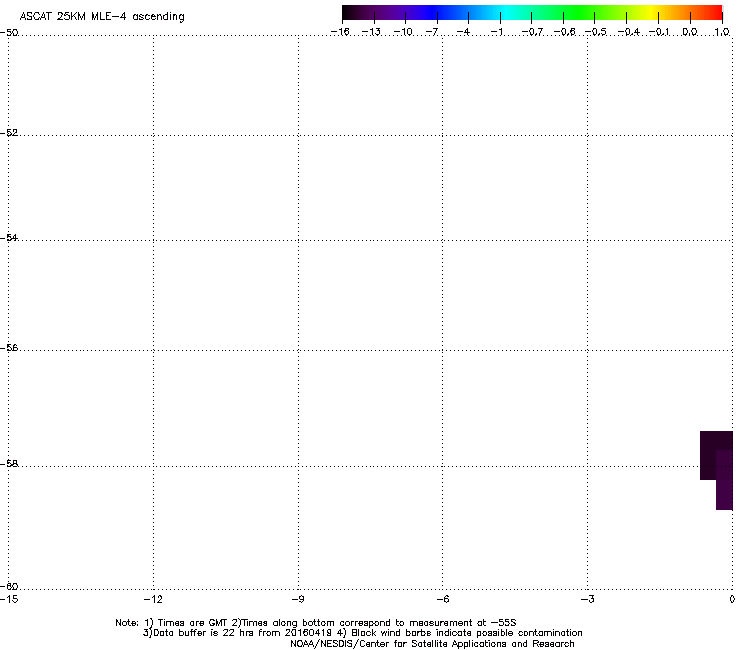Screen dimensions: 740x650
Task: Click the longitude label -15
Action: tap(9, 599)
